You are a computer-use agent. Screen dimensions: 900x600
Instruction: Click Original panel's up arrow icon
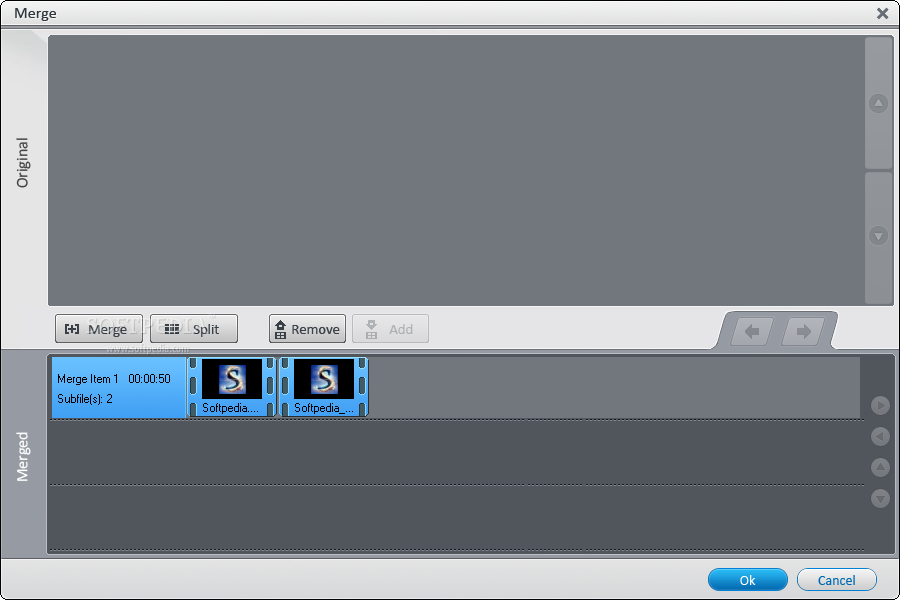coord(878,103)
